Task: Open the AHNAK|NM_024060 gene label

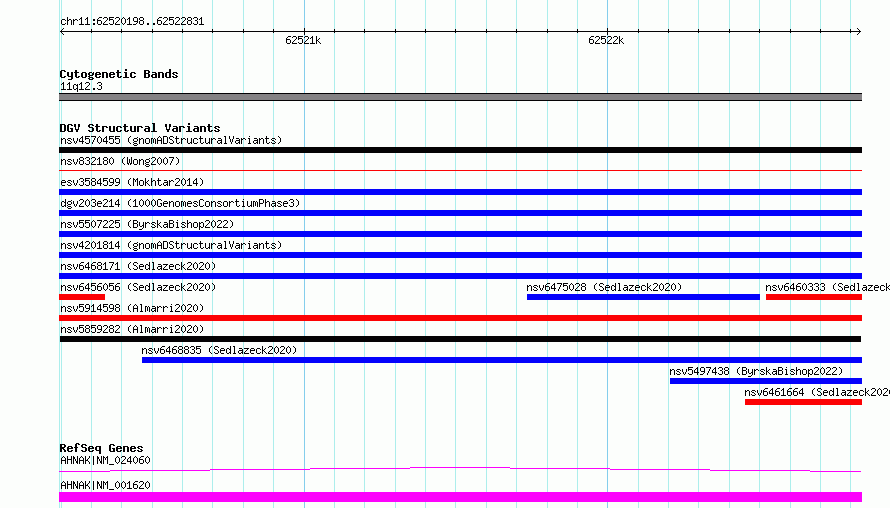Action: tap(105, 460)
